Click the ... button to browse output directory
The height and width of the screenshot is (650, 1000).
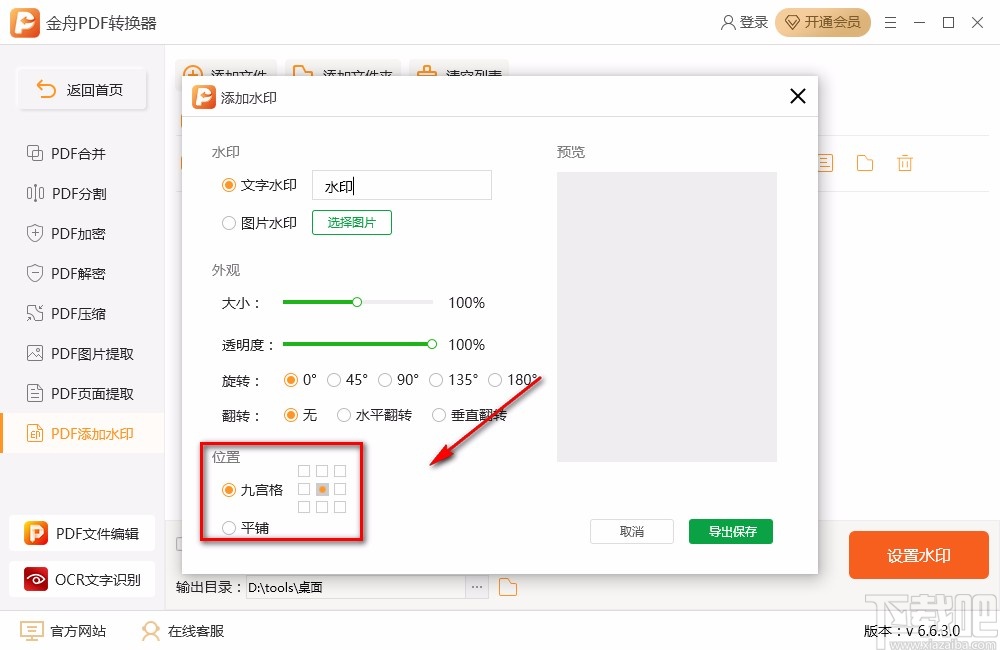coord(477,588)
